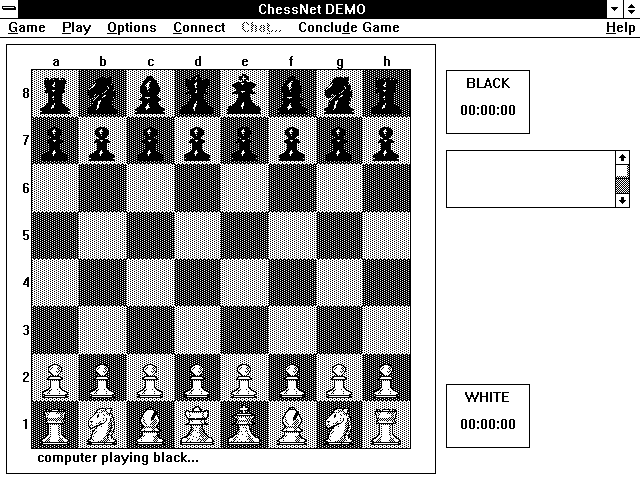Screen dimensions: 640x480
Task: Minimize the ChessNet DEMO window
Action: click(614, 9)
